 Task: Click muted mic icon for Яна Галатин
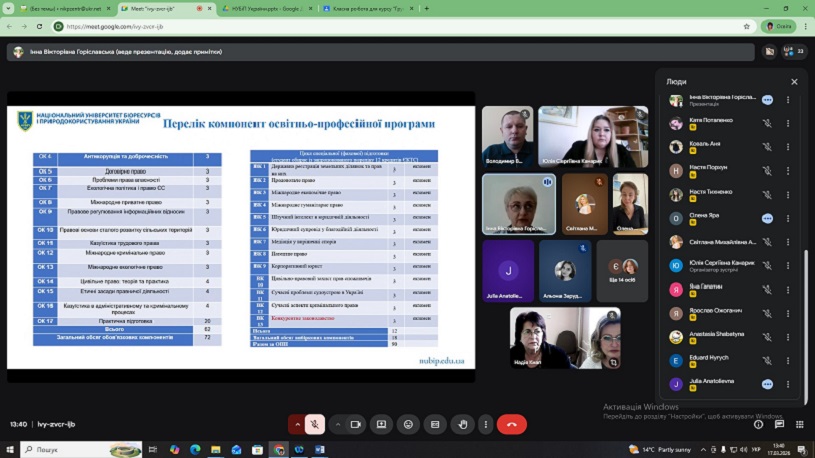(x=767, y=290)
